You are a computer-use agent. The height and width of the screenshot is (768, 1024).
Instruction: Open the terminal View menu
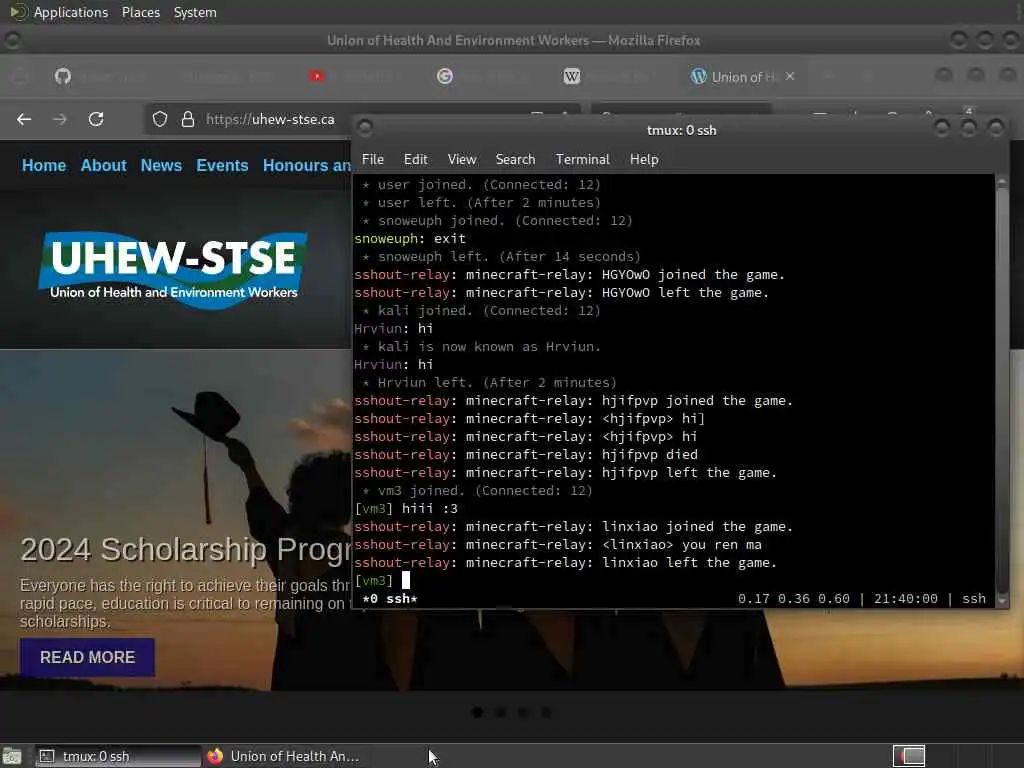pos(462,159)
